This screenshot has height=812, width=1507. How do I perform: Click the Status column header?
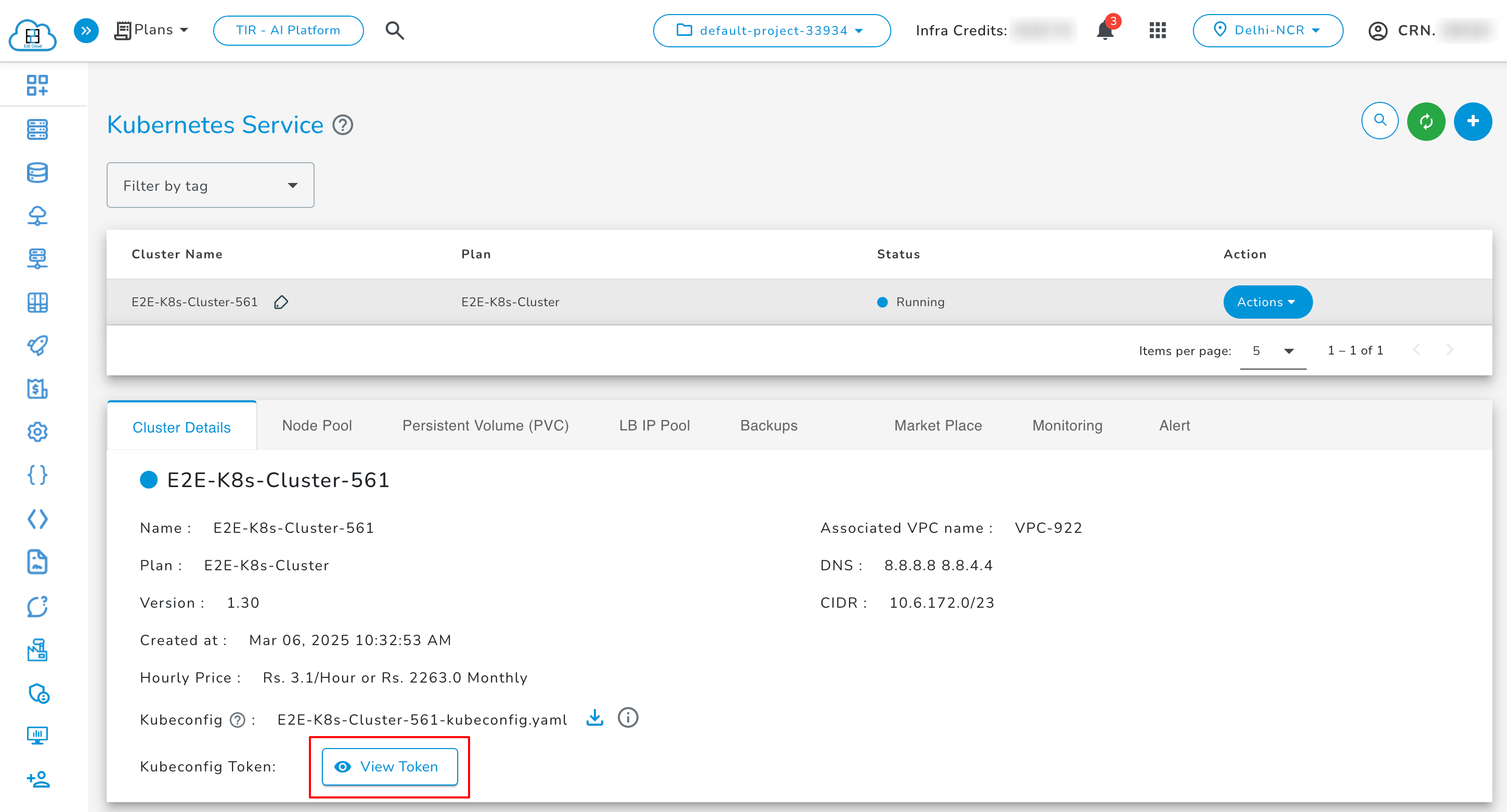(898, 254)
